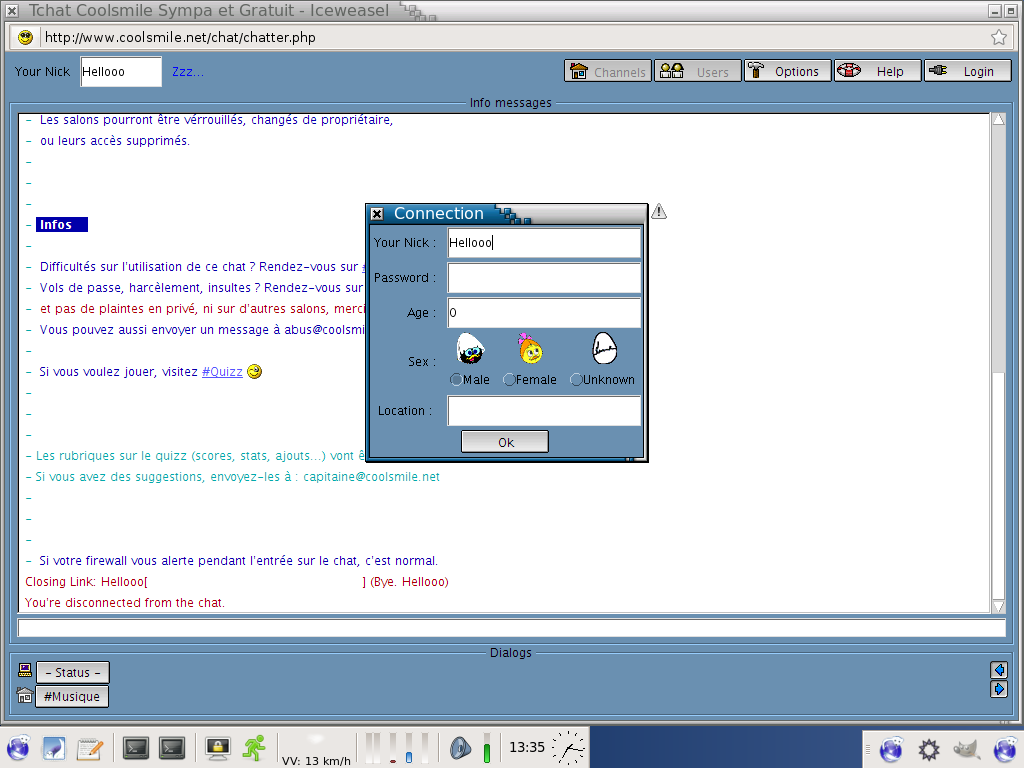This screenshot has height=768, width=1024.
Task: Maximize the Iceweasel window
Action: (x=1011, y=11)
